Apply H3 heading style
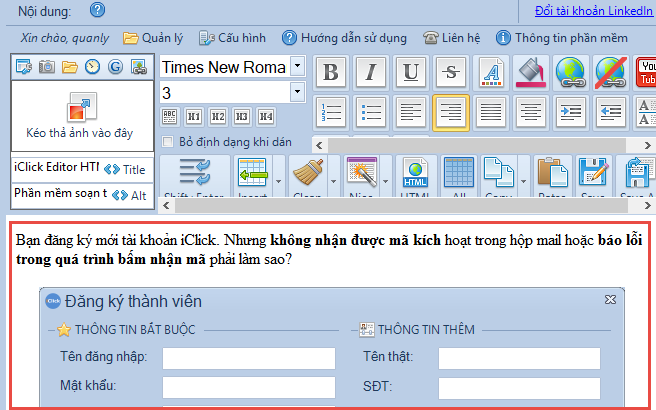Screen dimensions: 656x410 (242, 116)
